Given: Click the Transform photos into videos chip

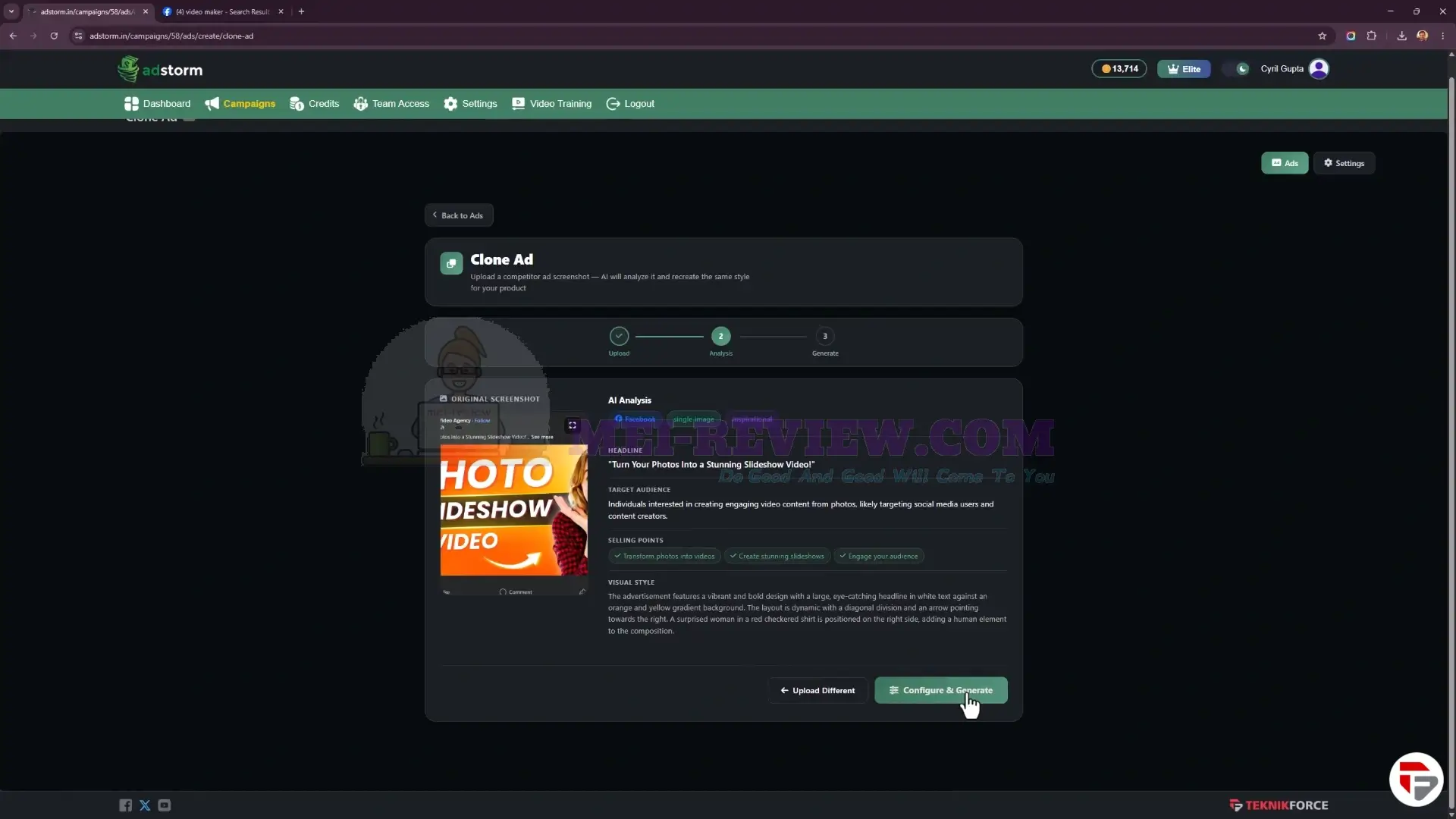Looking at the screenshot, I should pos(664,557).
